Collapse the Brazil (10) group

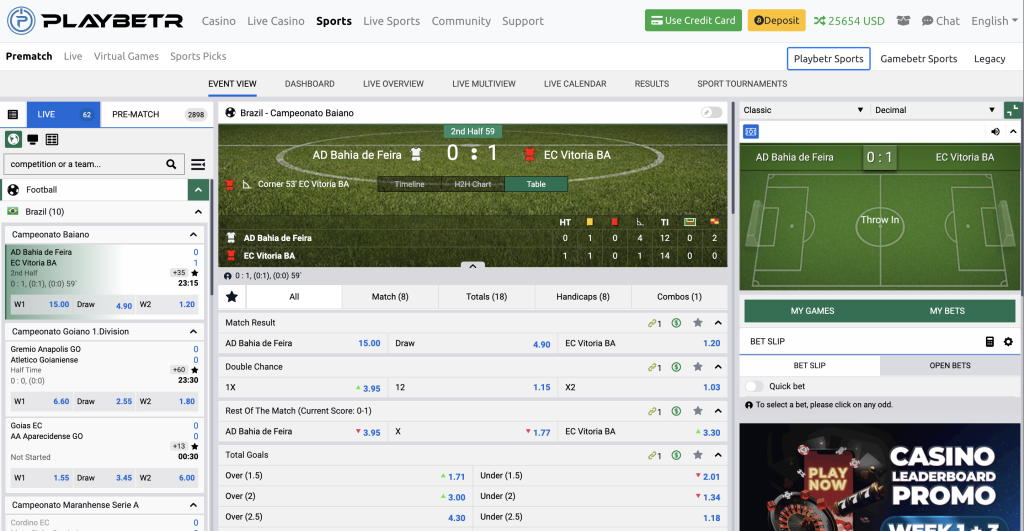(198, 212)
